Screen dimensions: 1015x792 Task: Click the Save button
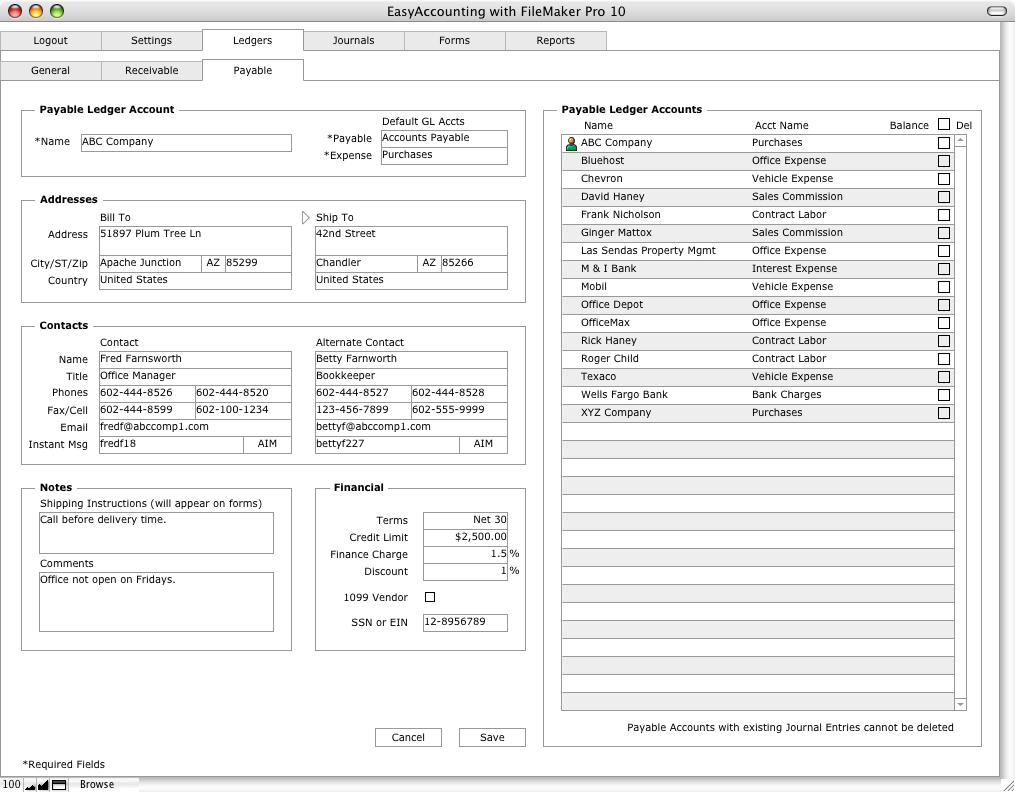tap(492, 738)
